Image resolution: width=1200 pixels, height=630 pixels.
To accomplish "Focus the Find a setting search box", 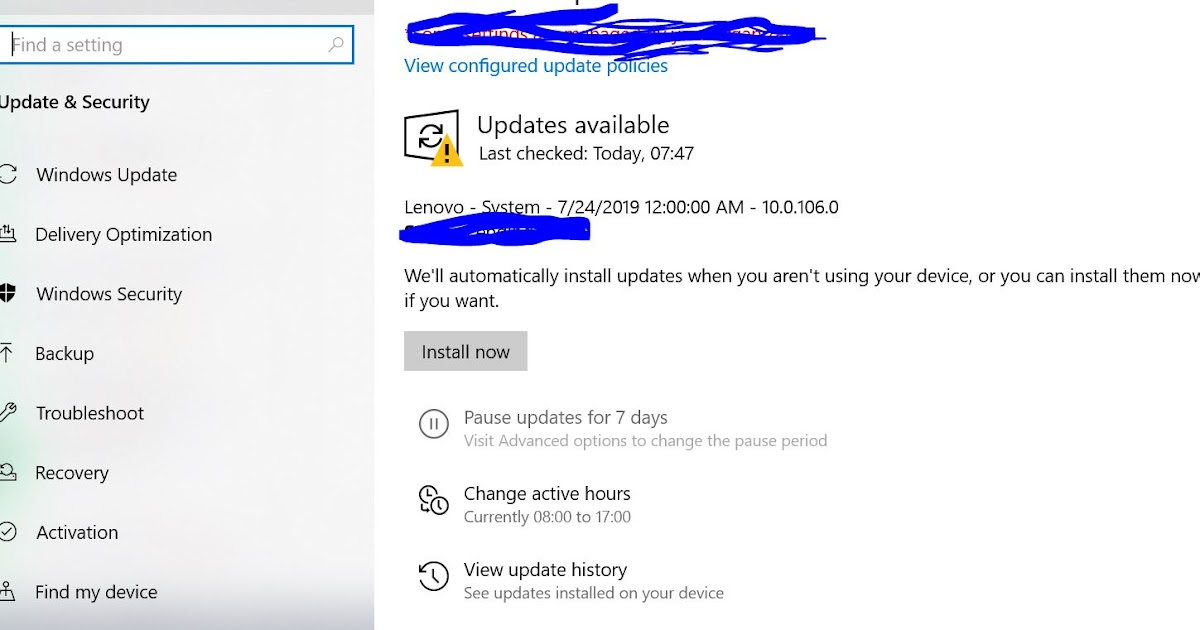I will 176,44.
